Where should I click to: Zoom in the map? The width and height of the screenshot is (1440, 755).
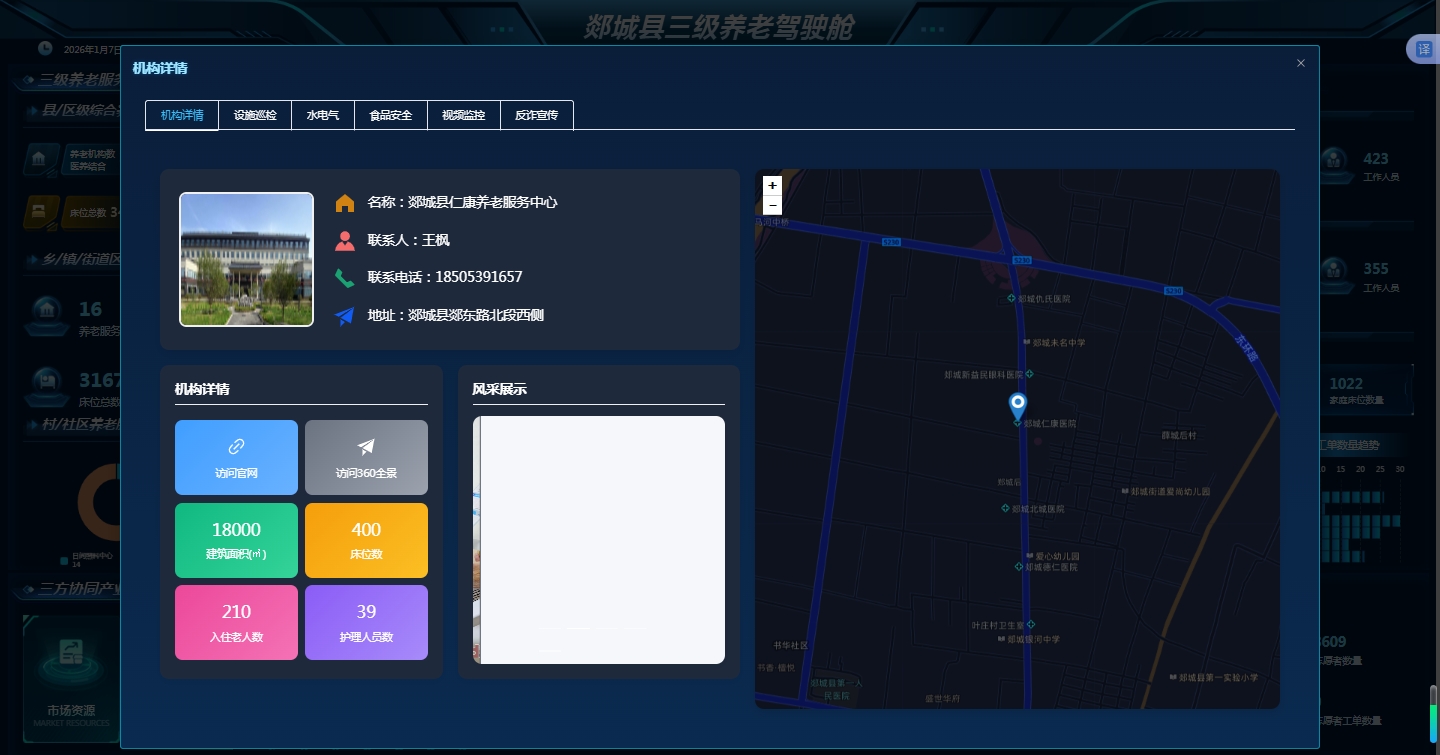point(772,185)
